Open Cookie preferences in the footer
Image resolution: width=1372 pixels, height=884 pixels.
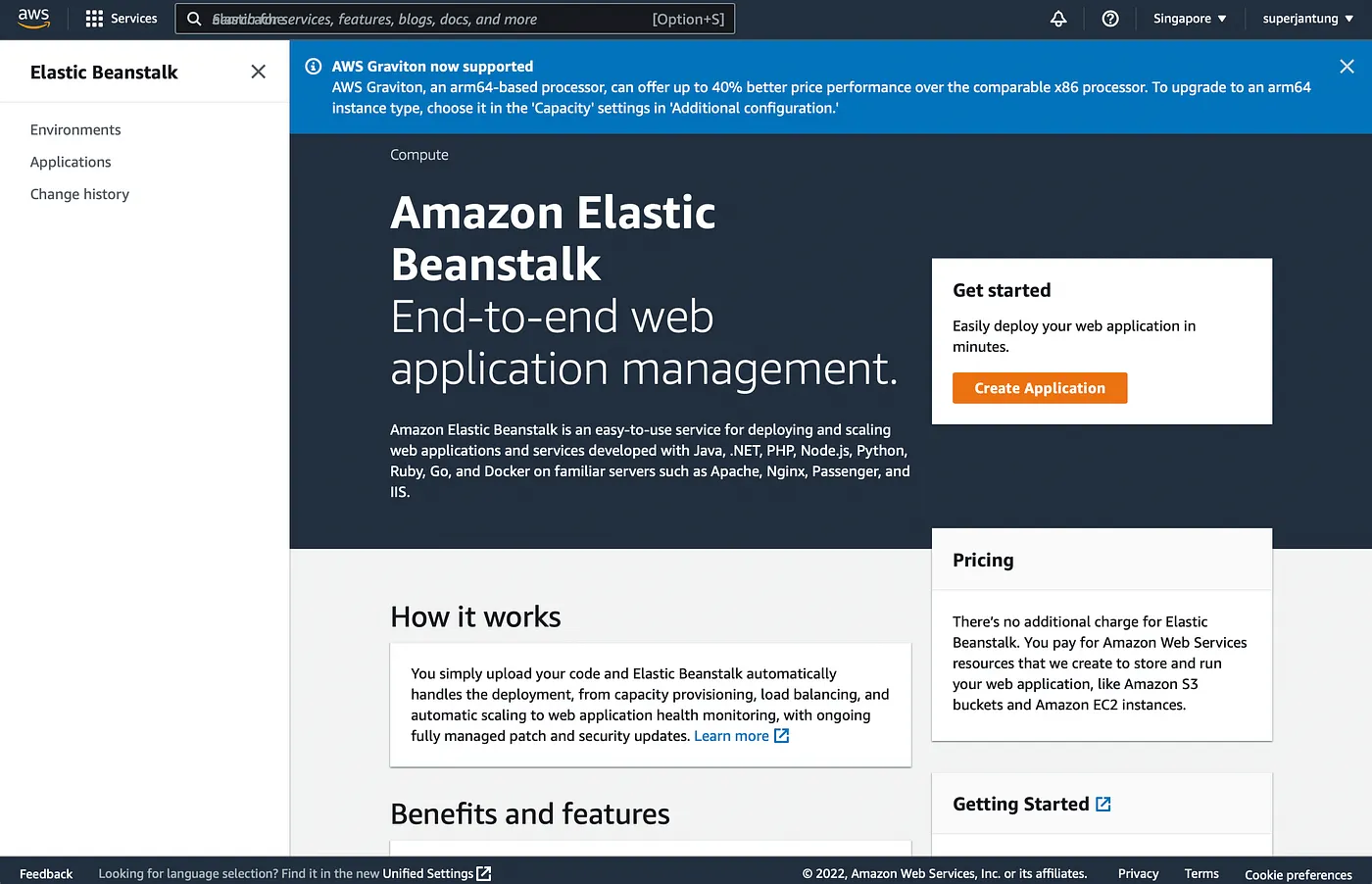[1298, 874]
